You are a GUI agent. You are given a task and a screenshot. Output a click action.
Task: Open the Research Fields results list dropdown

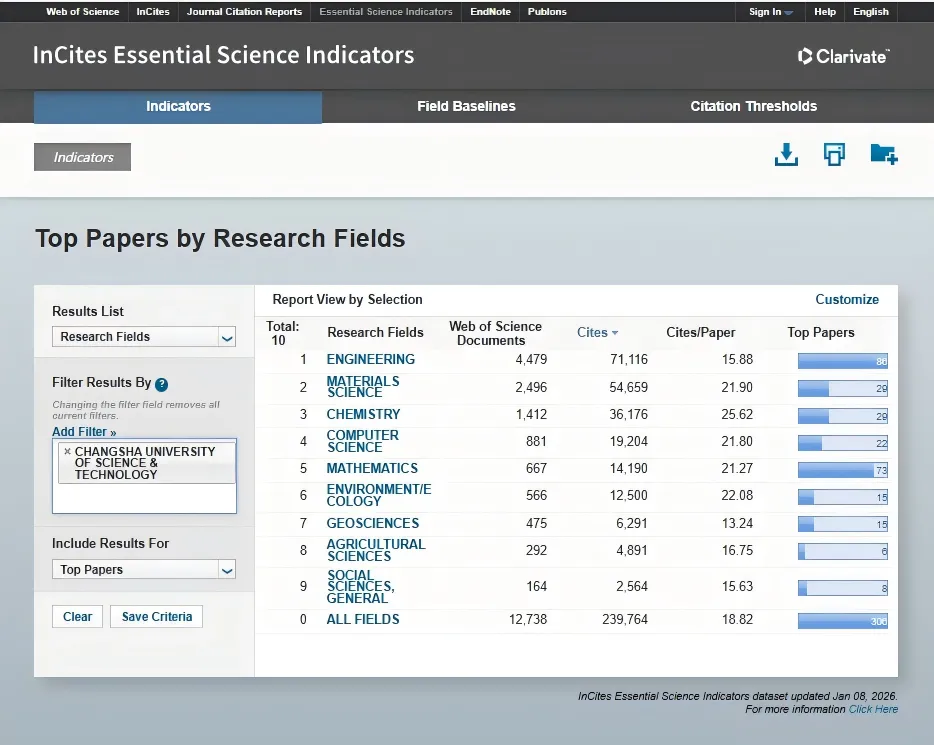[x=144, y=337]
